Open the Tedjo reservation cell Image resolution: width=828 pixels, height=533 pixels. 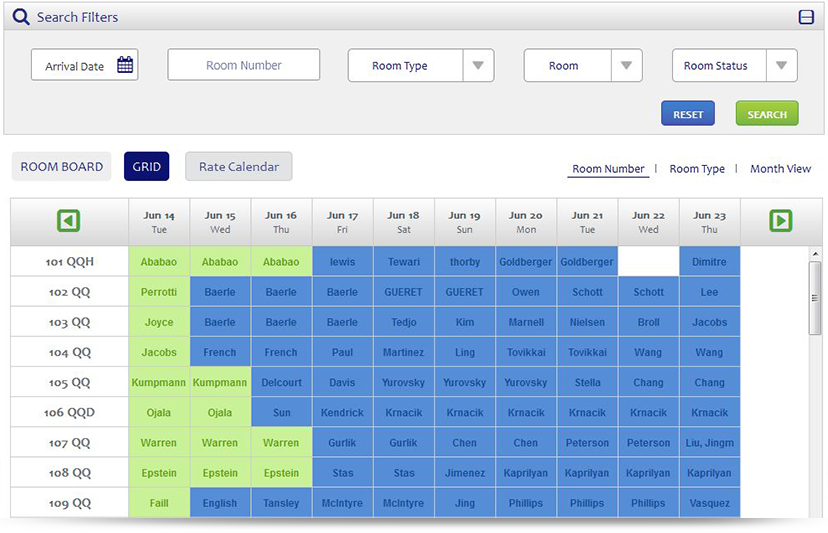(403, 322)
